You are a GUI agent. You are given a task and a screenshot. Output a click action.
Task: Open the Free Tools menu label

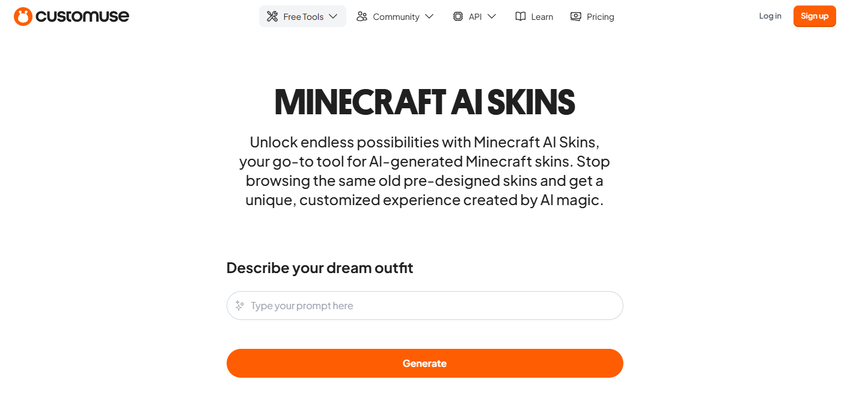(x=303, y=16)
